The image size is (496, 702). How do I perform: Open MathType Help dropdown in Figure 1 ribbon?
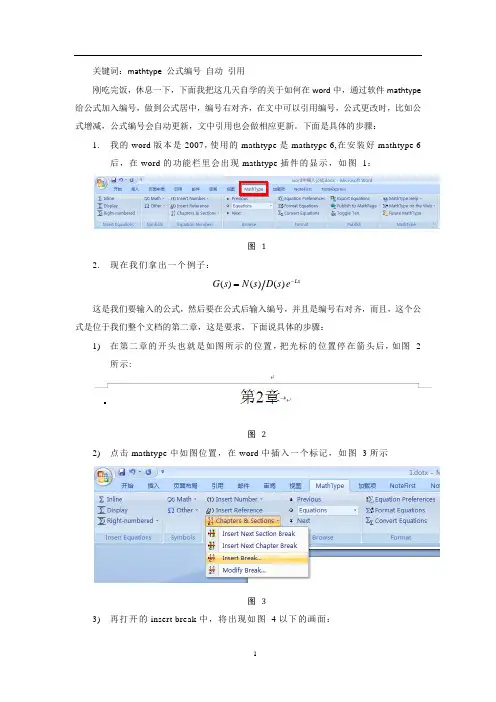click(x=402, y=198)
